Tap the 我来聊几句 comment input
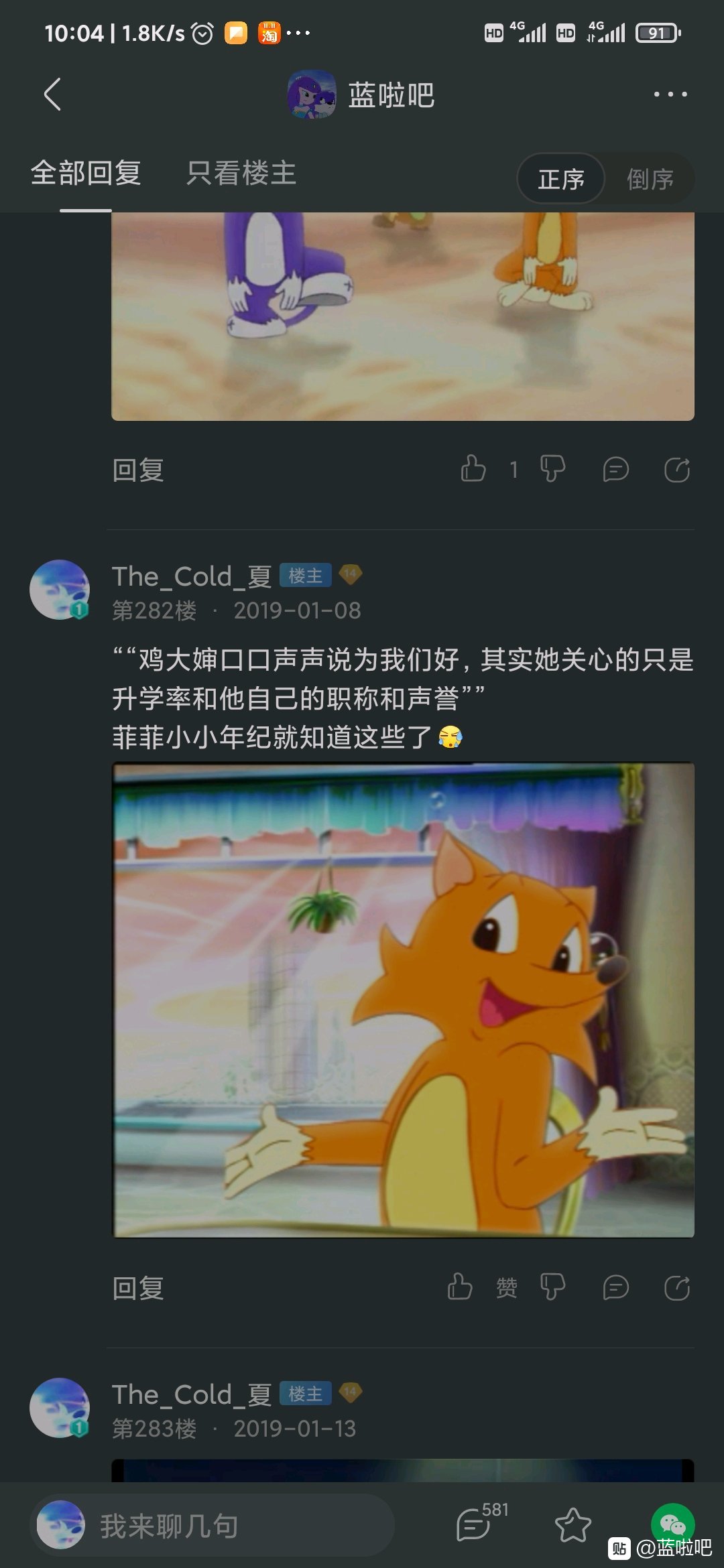 pyautogui.click(x=212, y=1525)
